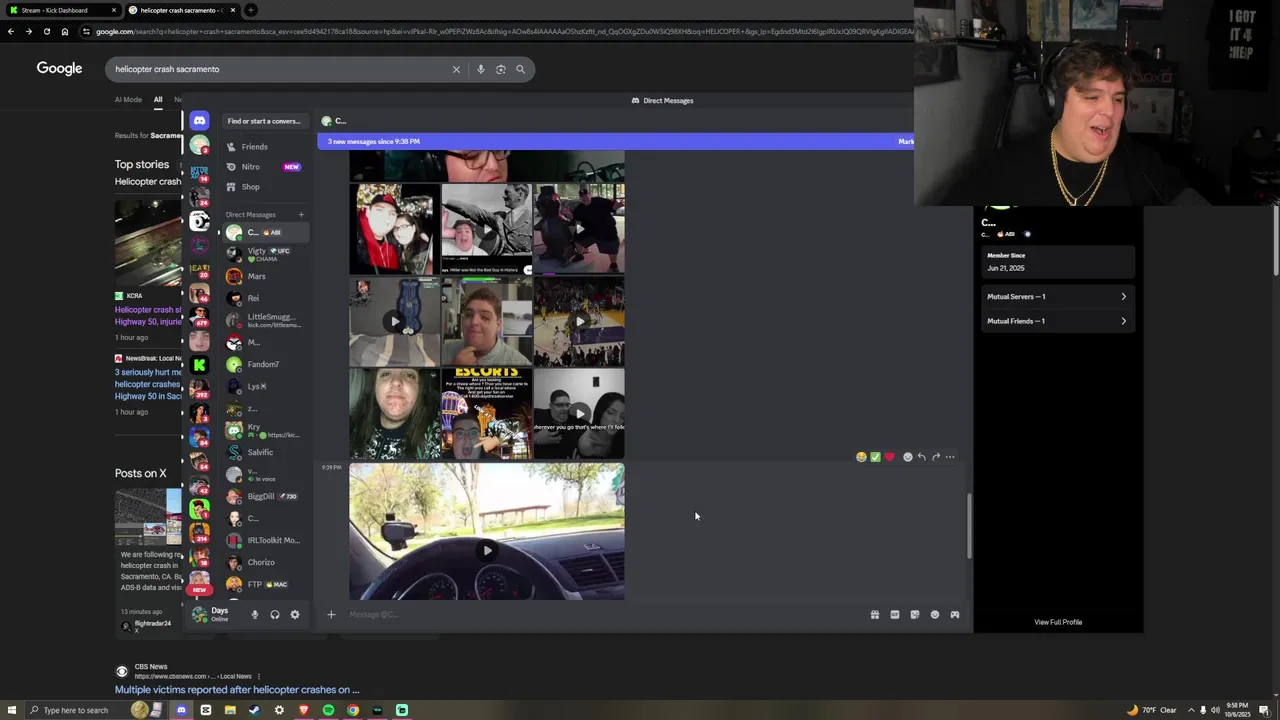
Task: Open the ESCORTS image thumbnail
Action: [487, 413]
